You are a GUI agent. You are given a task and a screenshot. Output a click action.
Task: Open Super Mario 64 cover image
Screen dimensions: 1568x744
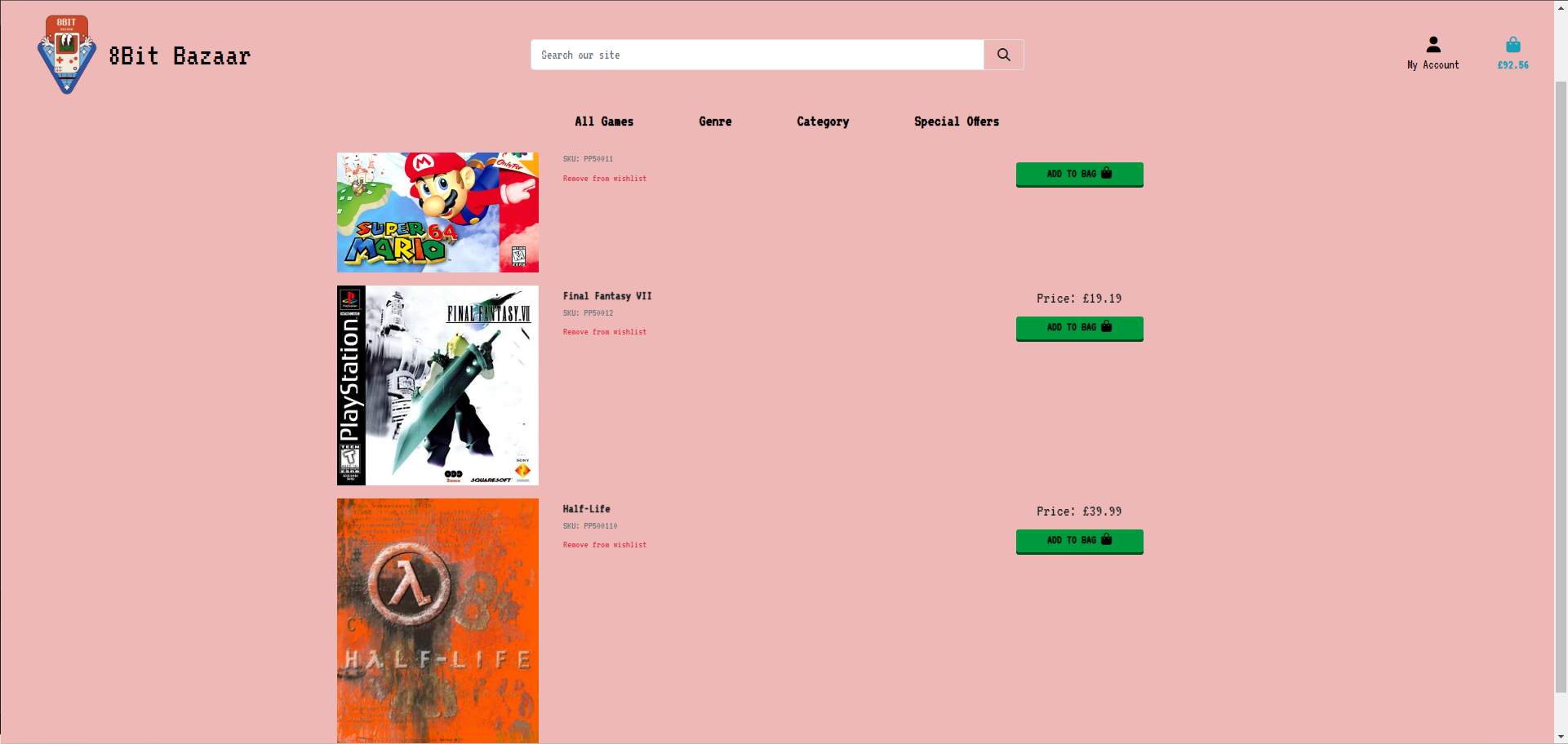pos(438,212)
